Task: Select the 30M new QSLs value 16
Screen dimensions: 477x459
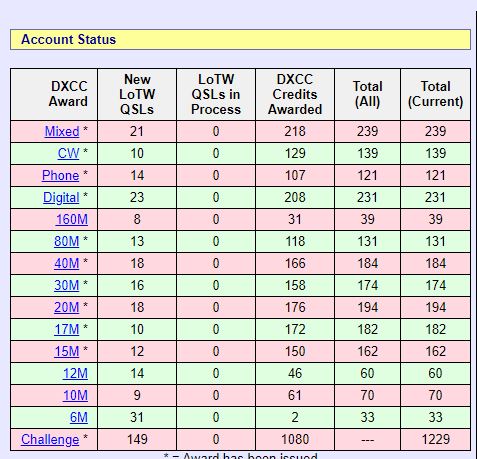Action: tap(137, 285)
